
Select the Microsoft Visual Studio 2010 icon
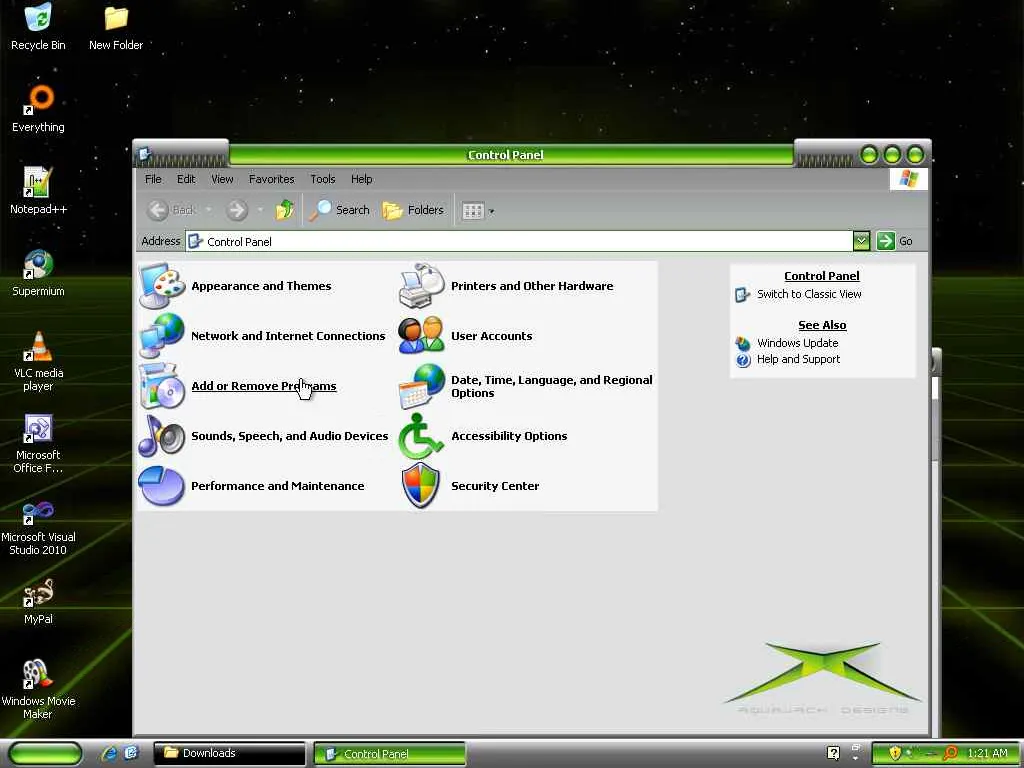click(x=38, y=526)
